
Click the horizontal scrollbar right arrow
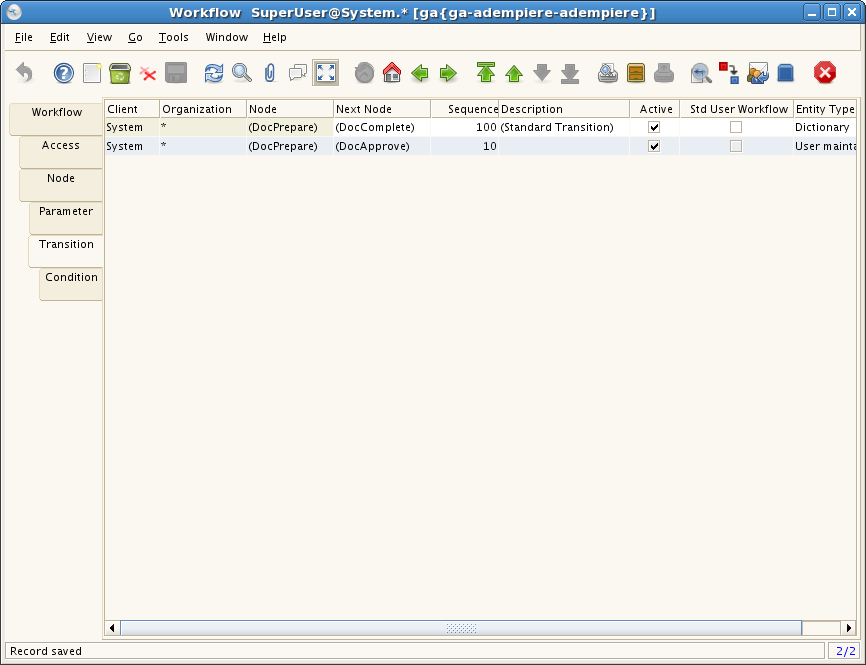tap(849, 628)
